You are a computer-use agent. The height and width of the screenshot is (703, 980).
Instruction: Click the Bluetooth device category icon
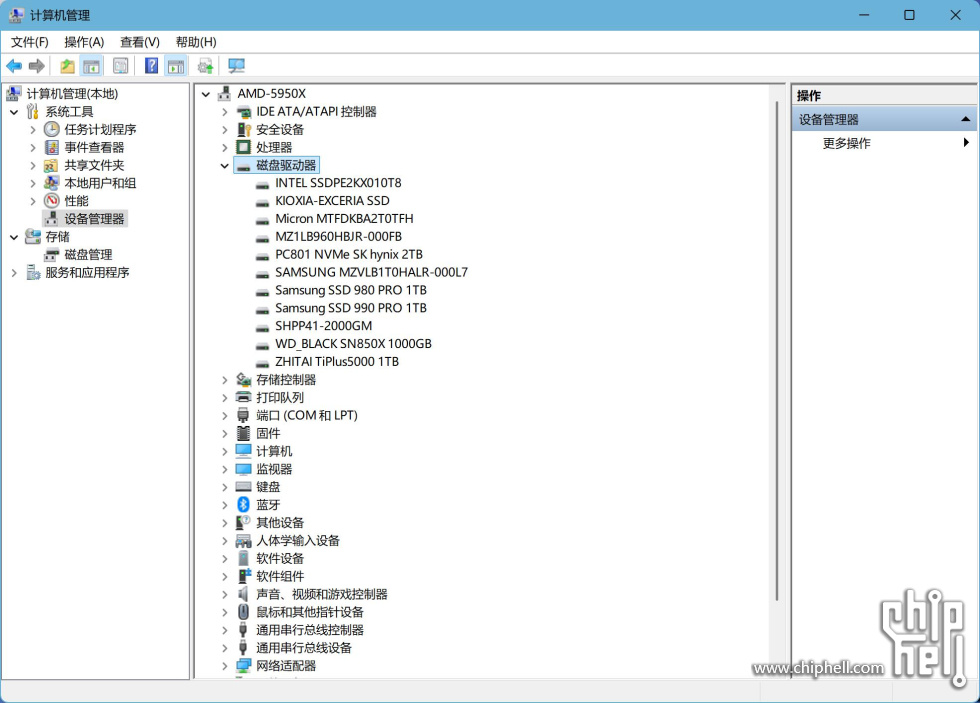click(243, 504)
